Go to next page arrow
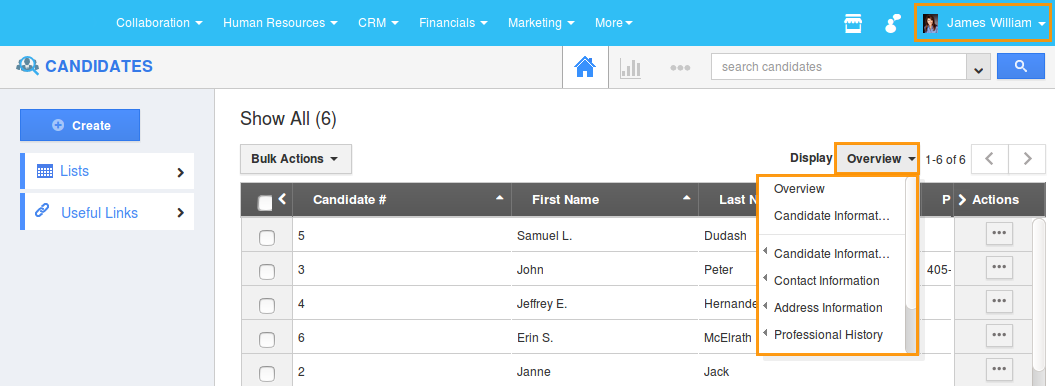1055x386 pixels. pos(1027,159)
